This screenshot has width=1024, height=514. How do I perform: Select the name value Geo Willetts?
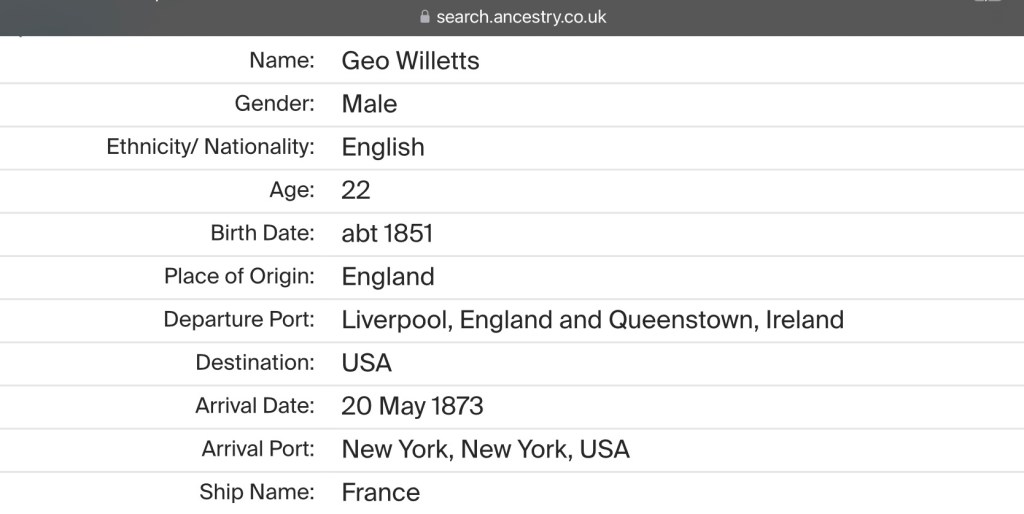[410, 61]
